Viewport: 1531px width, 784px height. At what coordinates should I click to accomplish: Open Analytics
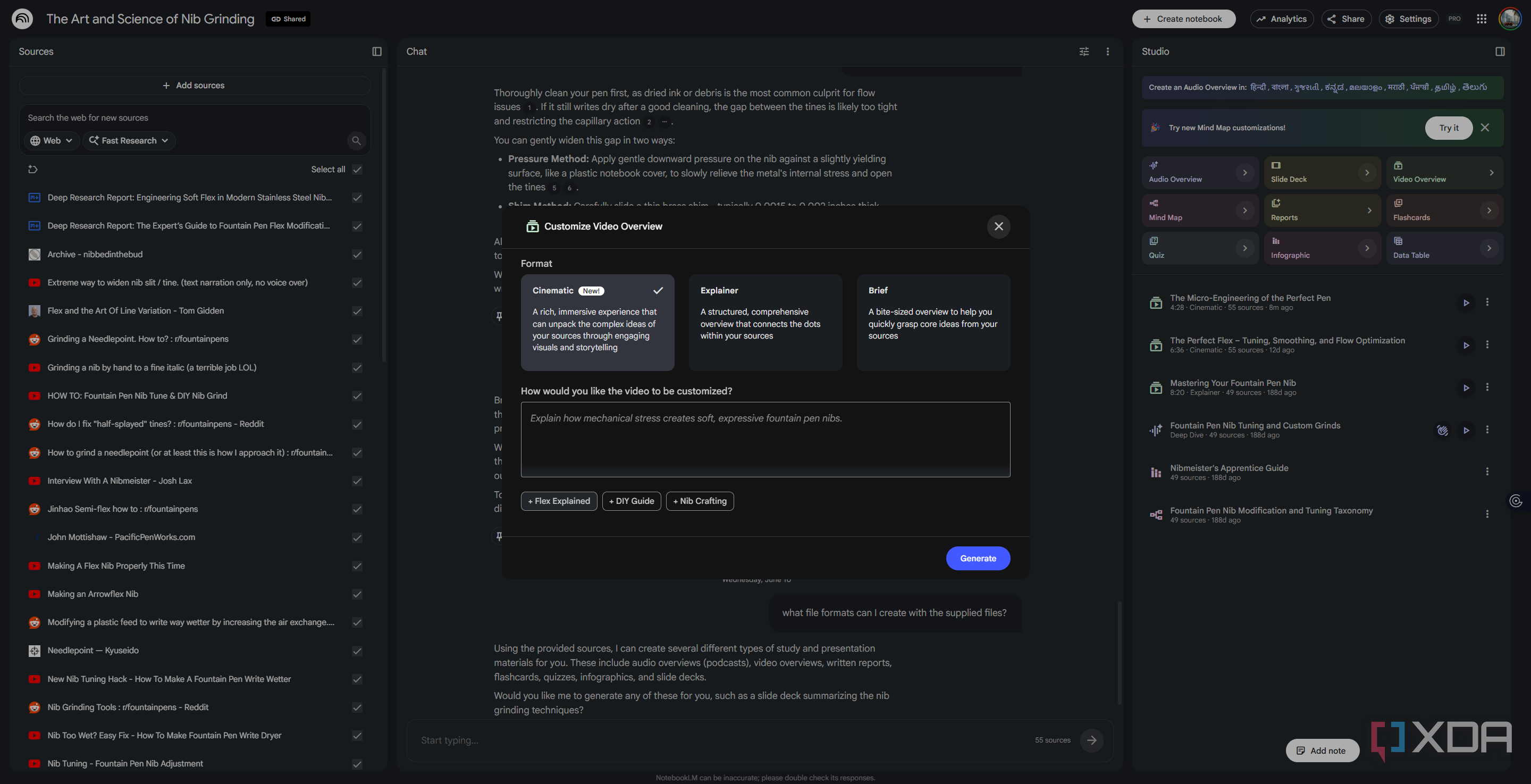(1281, 19)
